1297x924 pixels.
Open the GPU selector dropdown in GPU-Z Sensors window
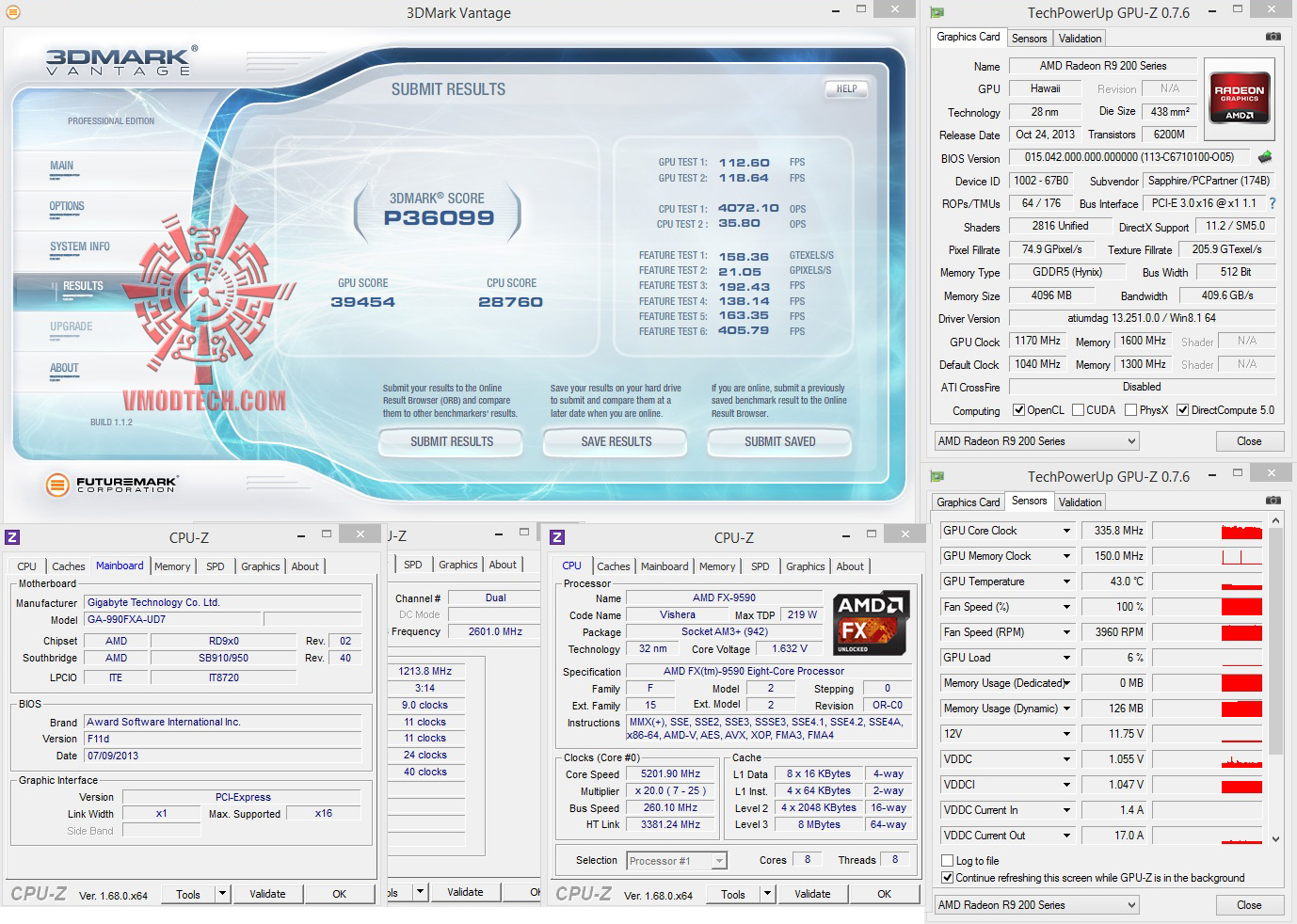pos(1036,904)
